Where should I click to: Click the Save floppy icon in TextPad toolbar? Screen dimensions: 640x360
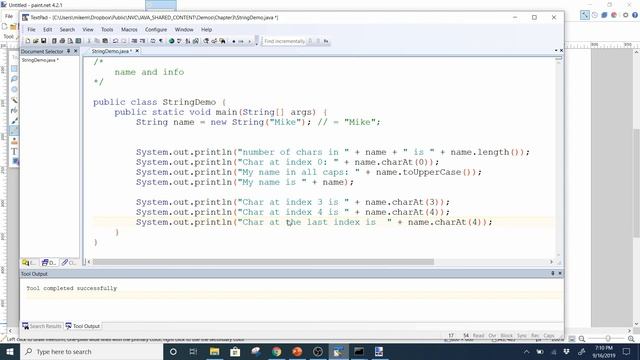click(43, 41)
